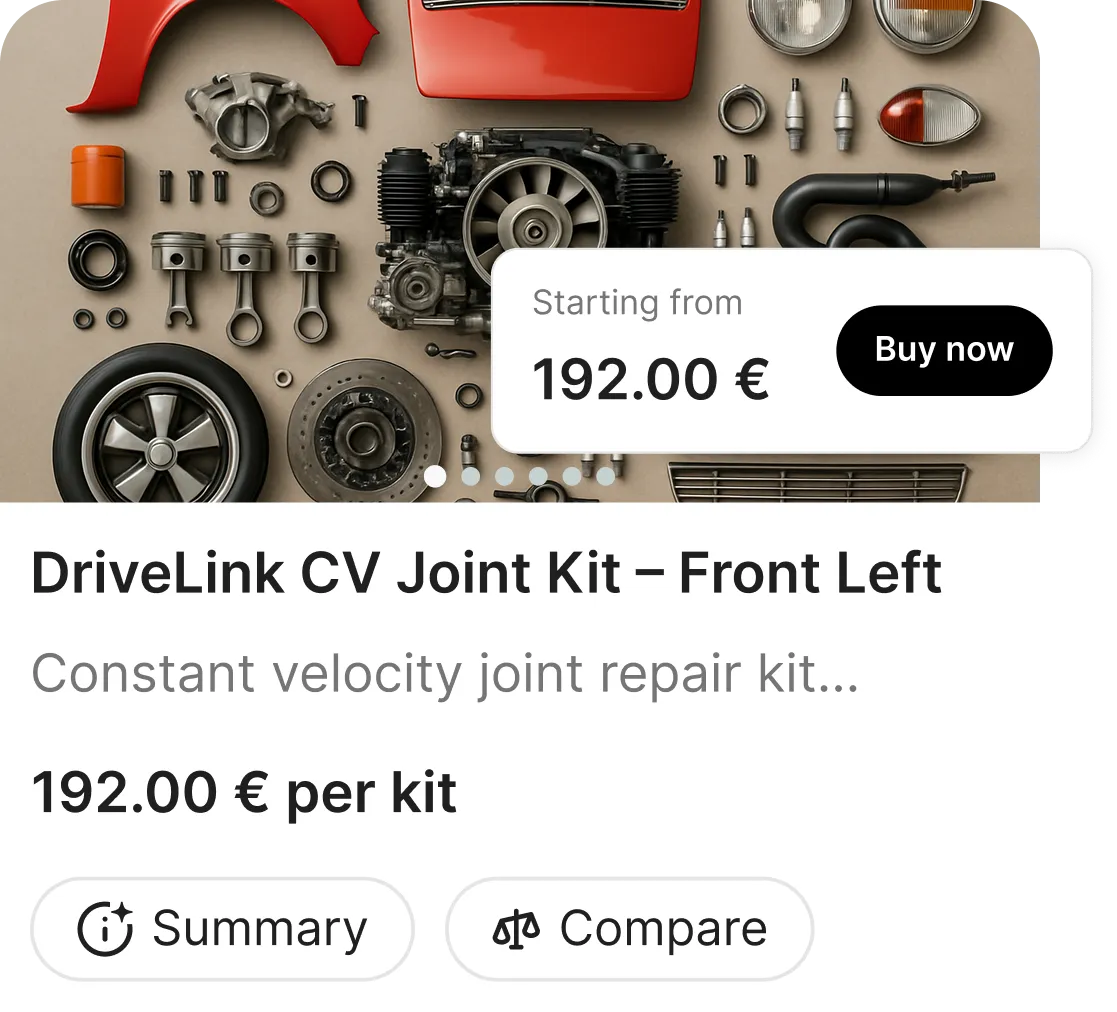The image size is (1117, 1012).
Task: Click the Starting from label
Action: coord(638,303)
